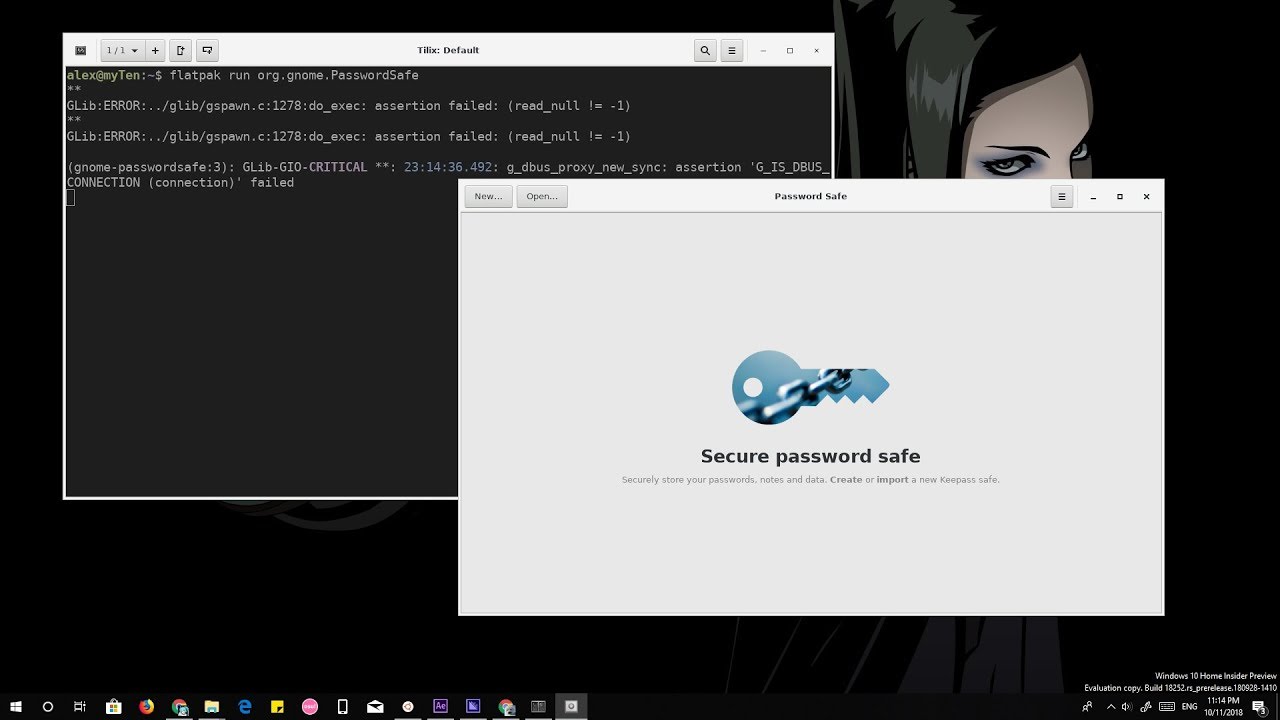The width and height of the screenshot is (1280, 720).
Task: Launch Microsoft Edge from the taskbar
Action: click(245, 706)
